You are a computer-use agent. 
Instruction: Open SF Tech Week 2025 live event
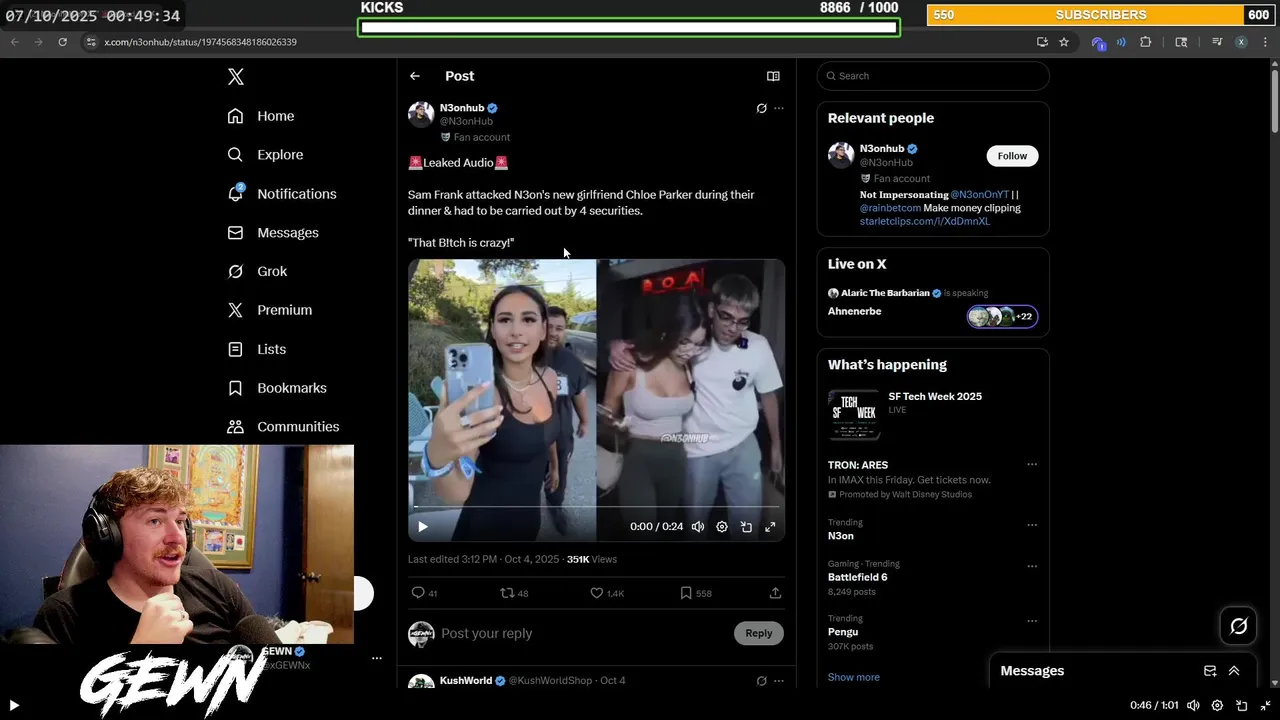click(x=932, y=415)
